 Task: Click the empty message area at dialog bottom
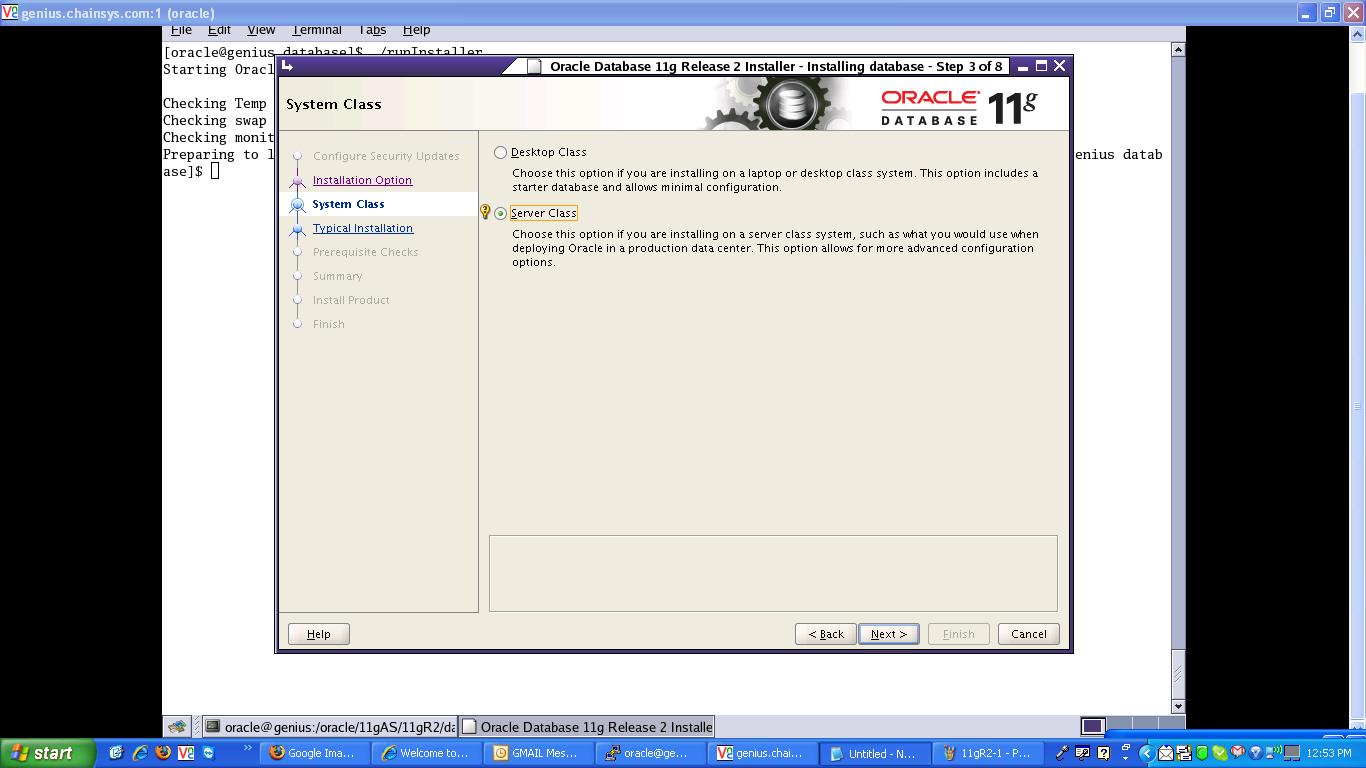[773, 573]
